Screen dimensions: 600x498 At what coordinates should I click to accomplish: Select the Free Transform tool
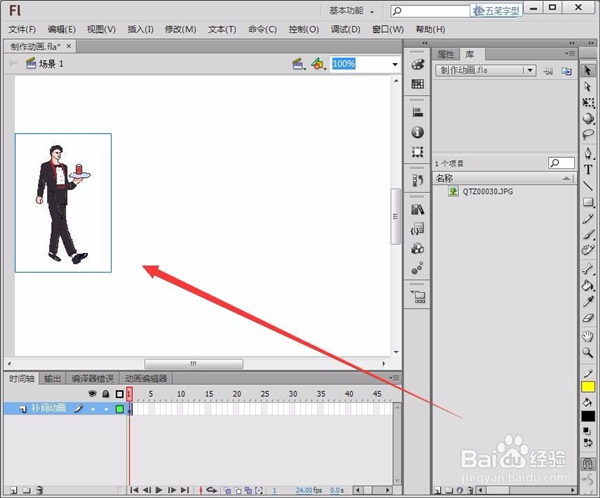coord(588,103)
